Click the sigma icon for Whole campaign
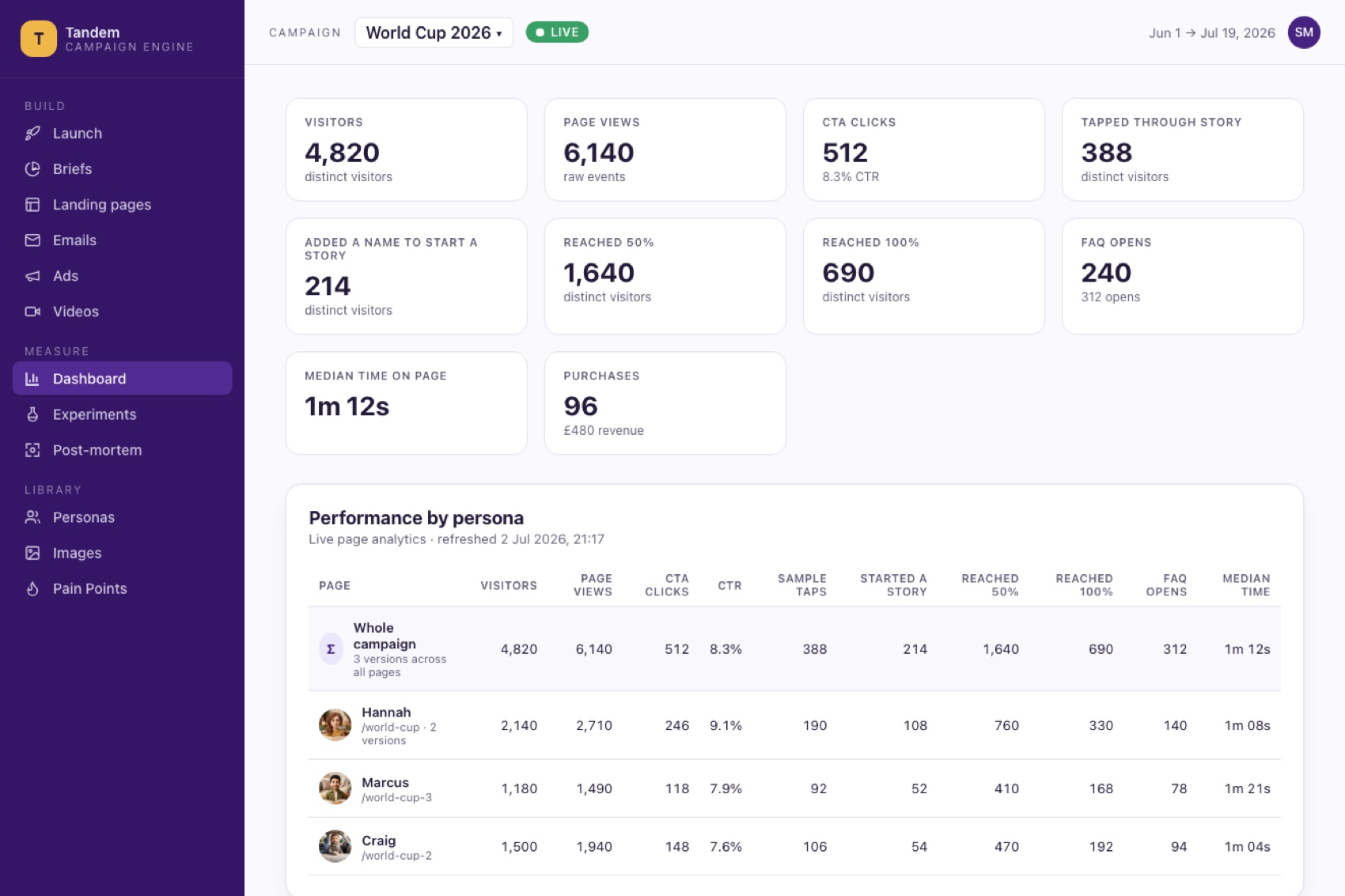 coord(331,649)
